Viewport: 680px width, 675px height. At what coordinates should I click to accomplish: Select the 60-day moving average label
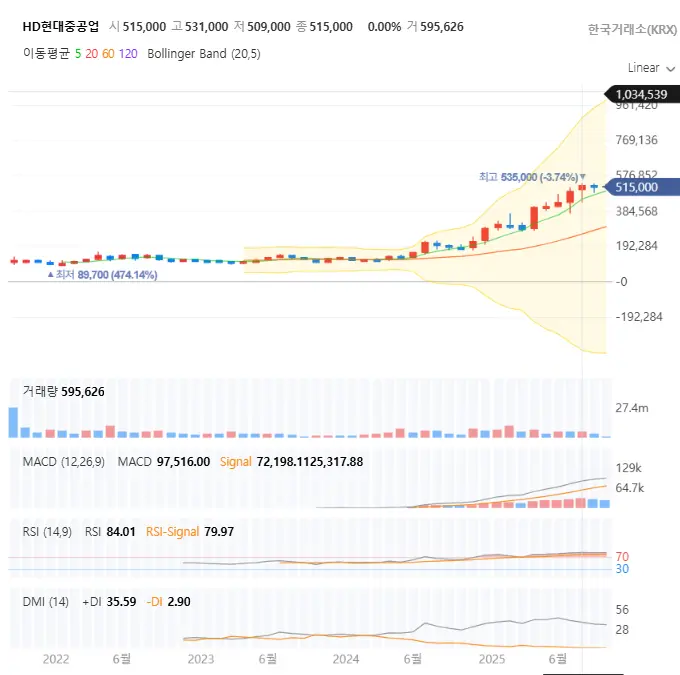coord(108,54)
